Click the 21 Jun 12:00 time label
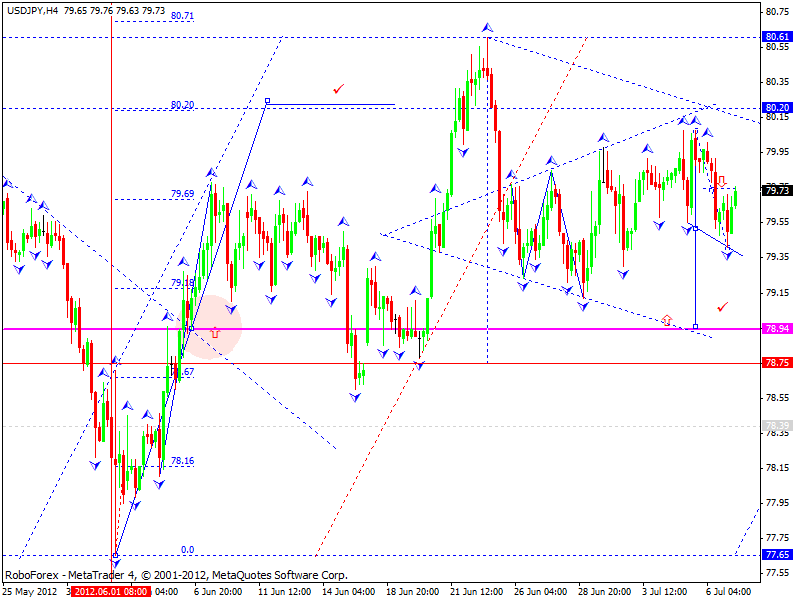The height and width of the screenshot is (600, 800). (x=476, y=592)
